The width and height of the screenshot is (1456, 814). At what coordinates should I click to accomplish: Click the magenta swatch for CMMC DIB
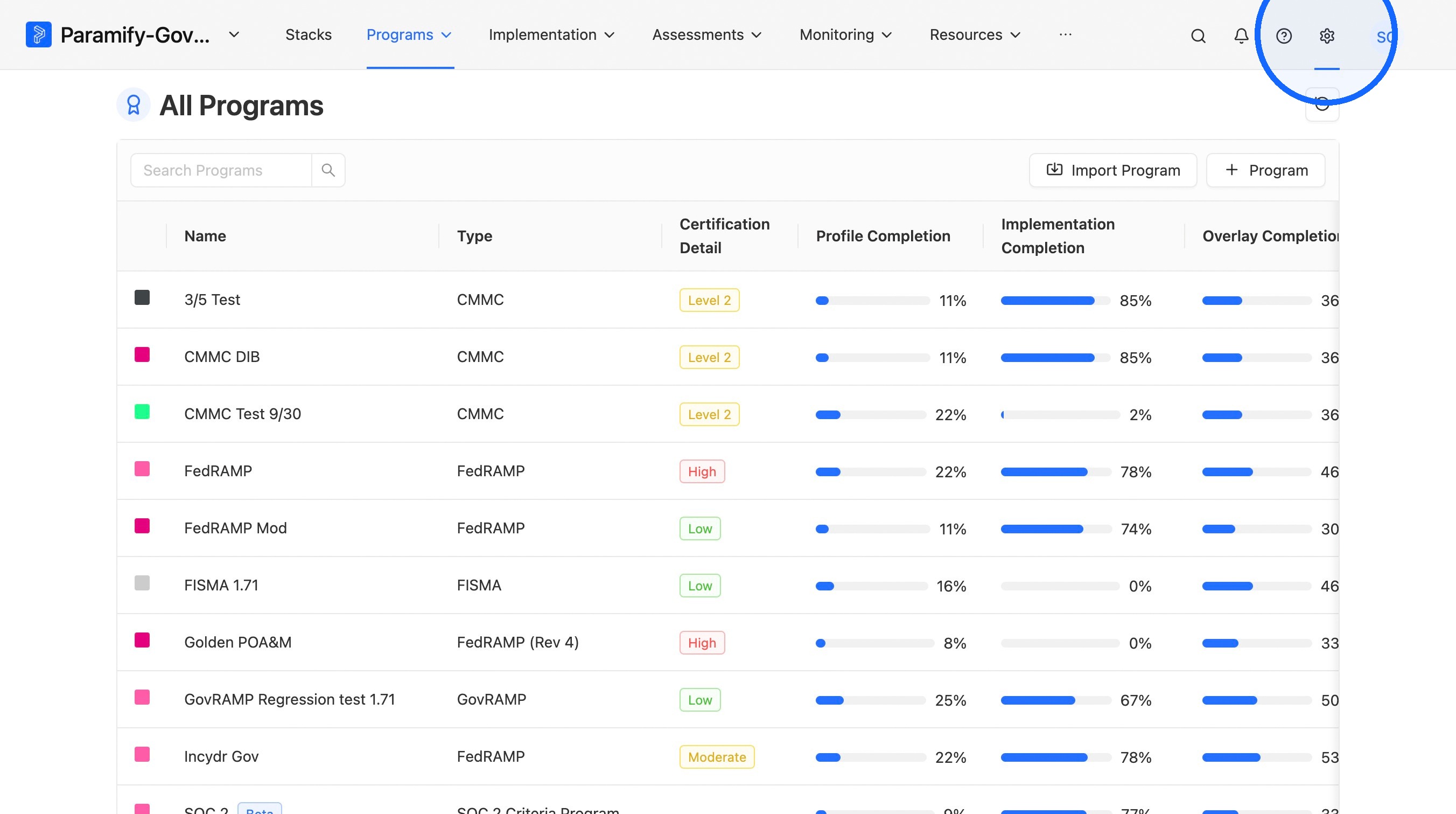coord(142,354)
